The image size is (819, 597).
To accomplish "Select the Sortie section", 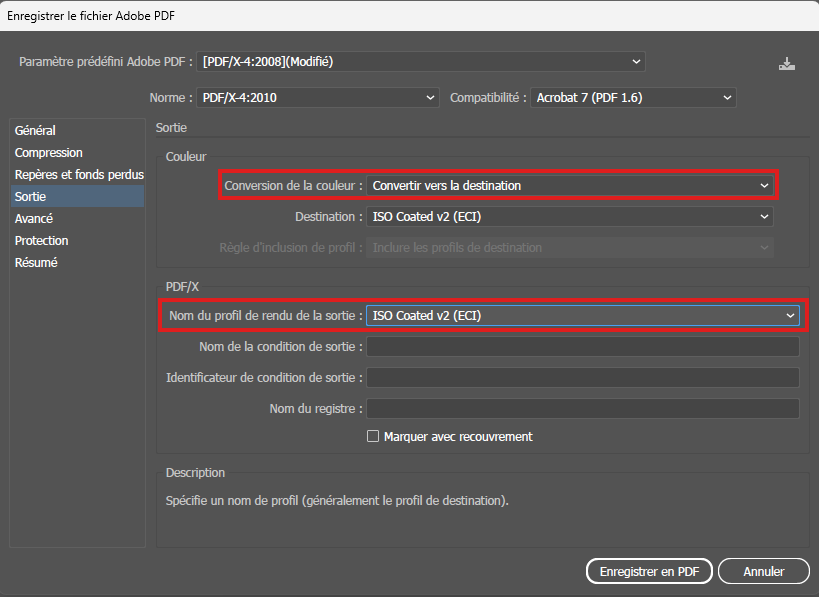I will click(31, 197).
